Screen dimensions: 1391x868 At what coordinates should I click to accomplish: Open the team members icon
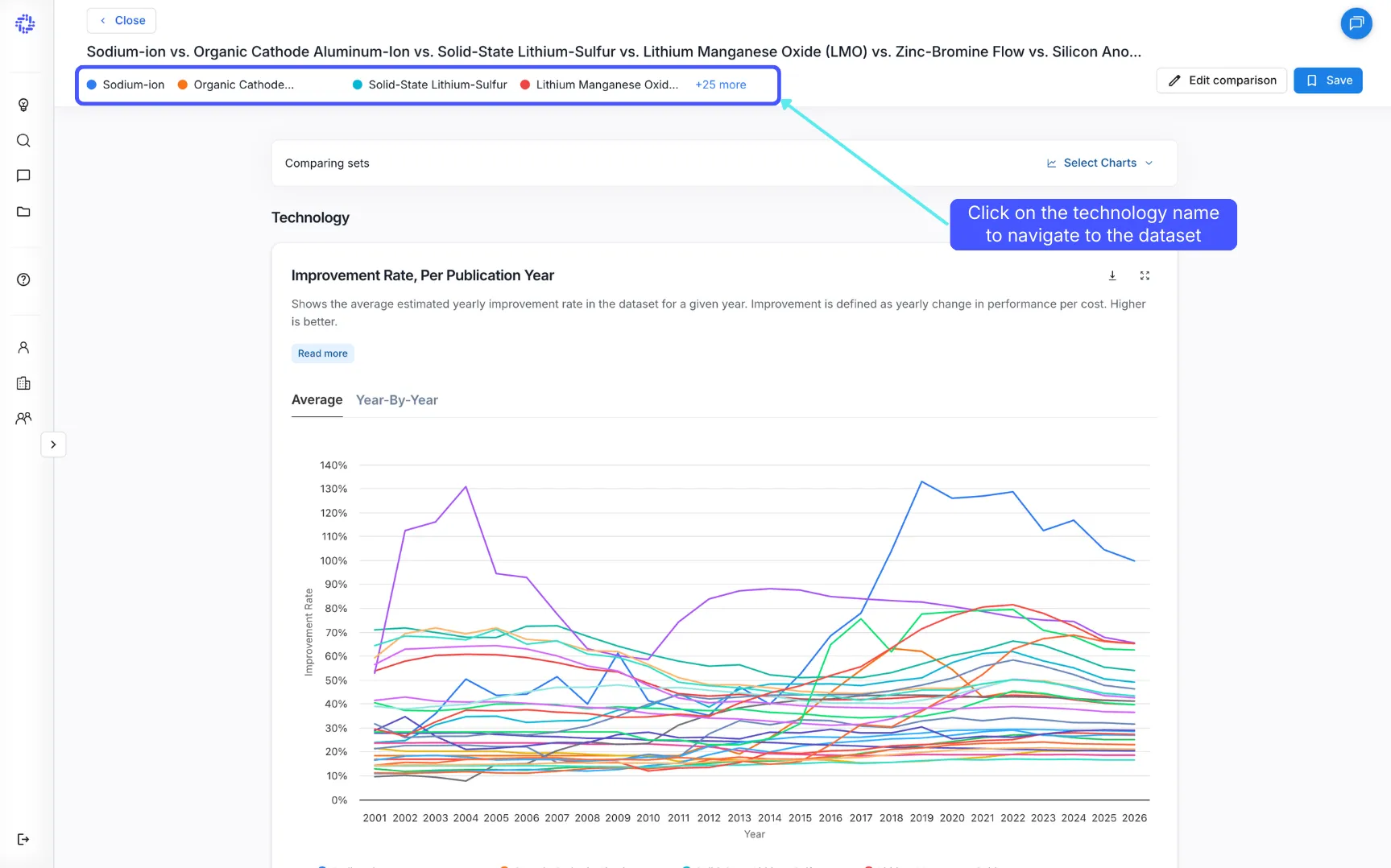pos(23,418)
